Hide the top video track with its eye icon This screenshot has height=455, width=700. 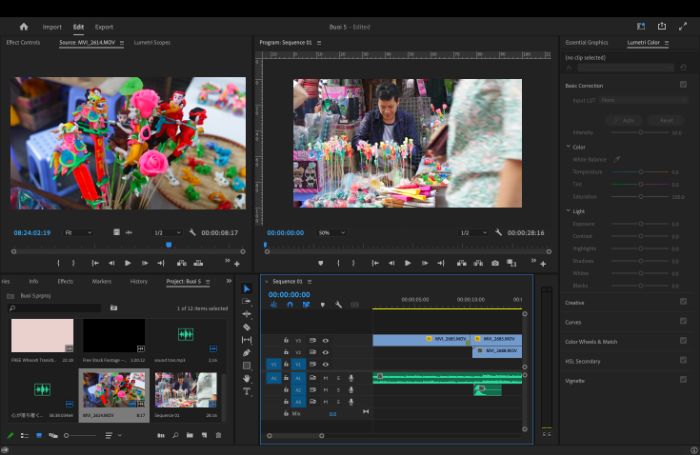point(325,340)
